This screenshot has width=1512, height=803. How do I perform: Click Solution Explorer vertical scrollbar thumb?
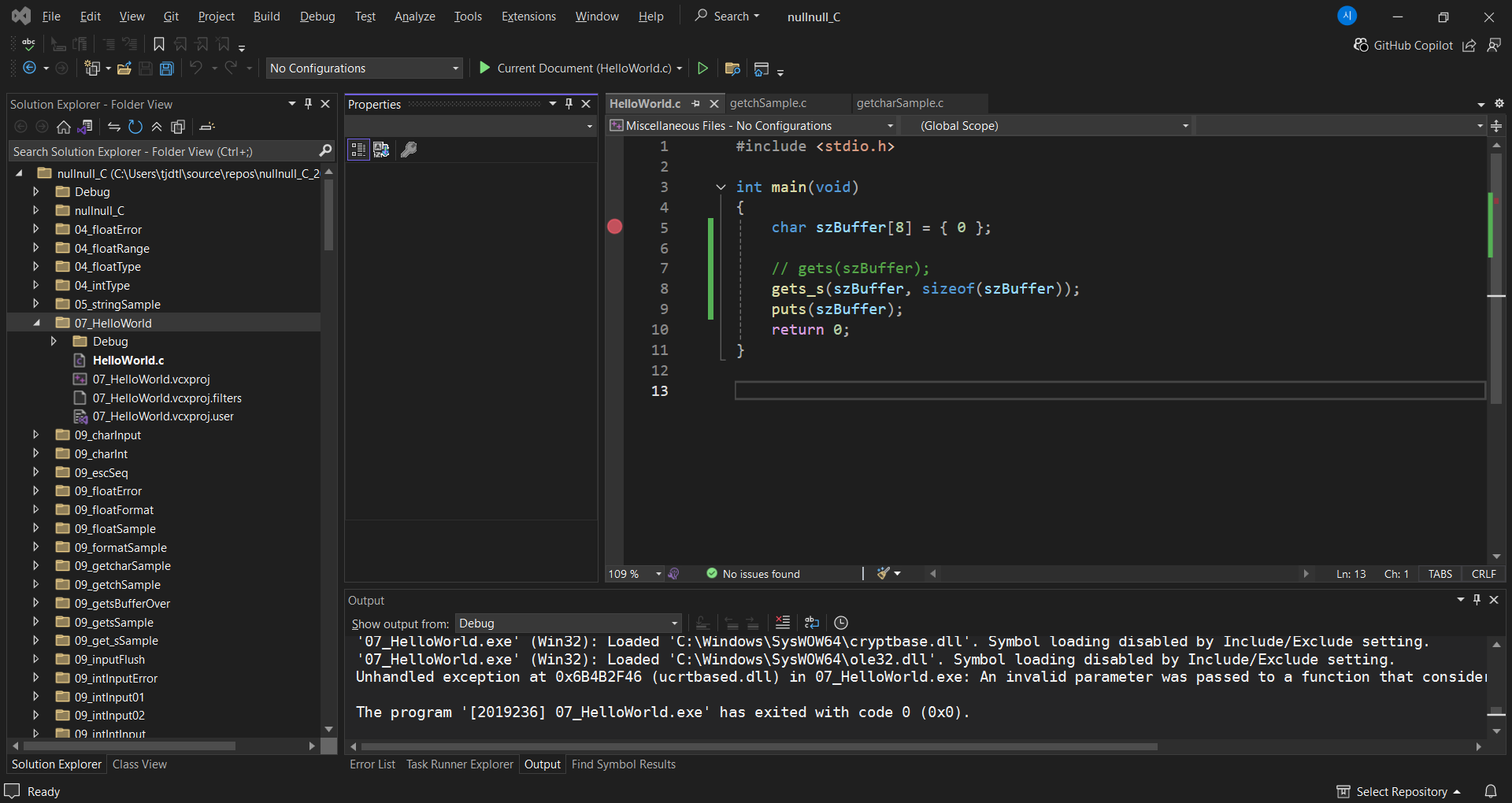[328, 215]
